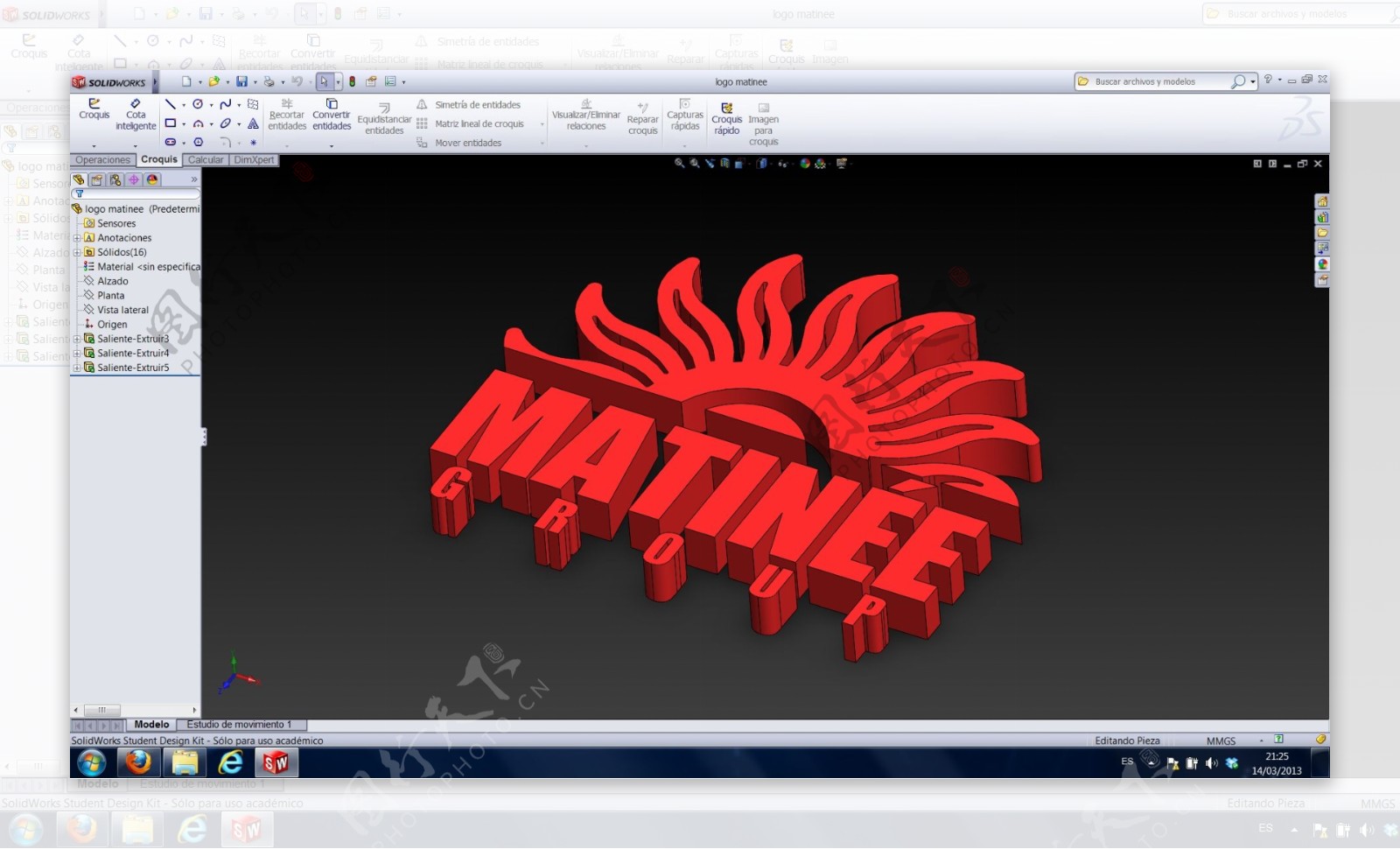Click the Open file folder icon

[x=213, y=81]
